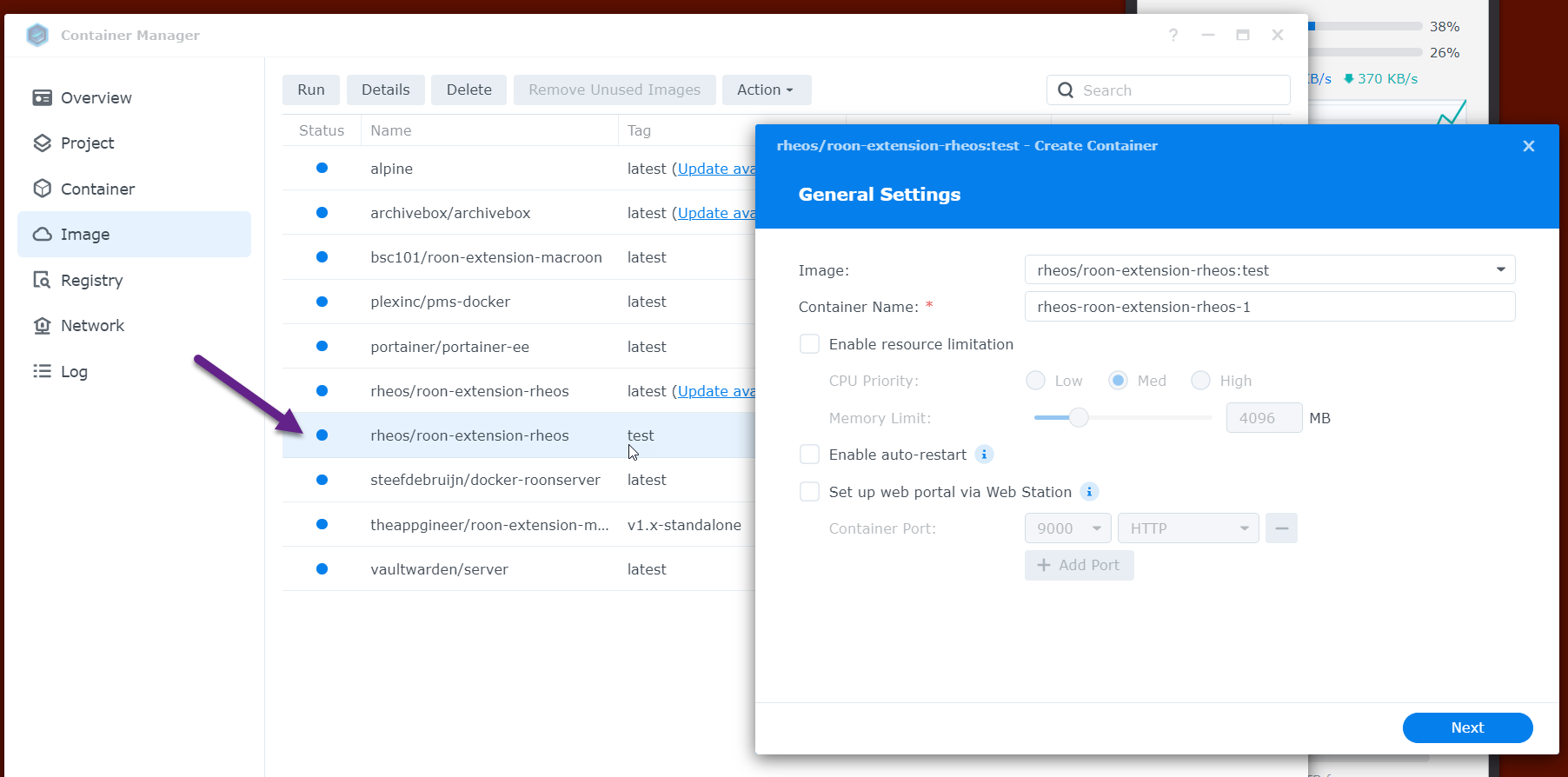
Task: Open the Action dropdown menu
Action: tap(766, 90)
